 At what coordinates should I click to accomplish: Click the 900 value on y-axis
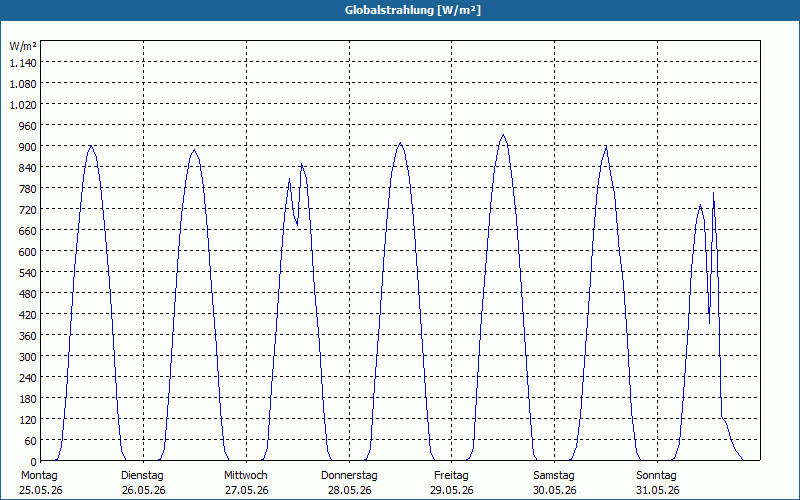click(x=27, y=146)
